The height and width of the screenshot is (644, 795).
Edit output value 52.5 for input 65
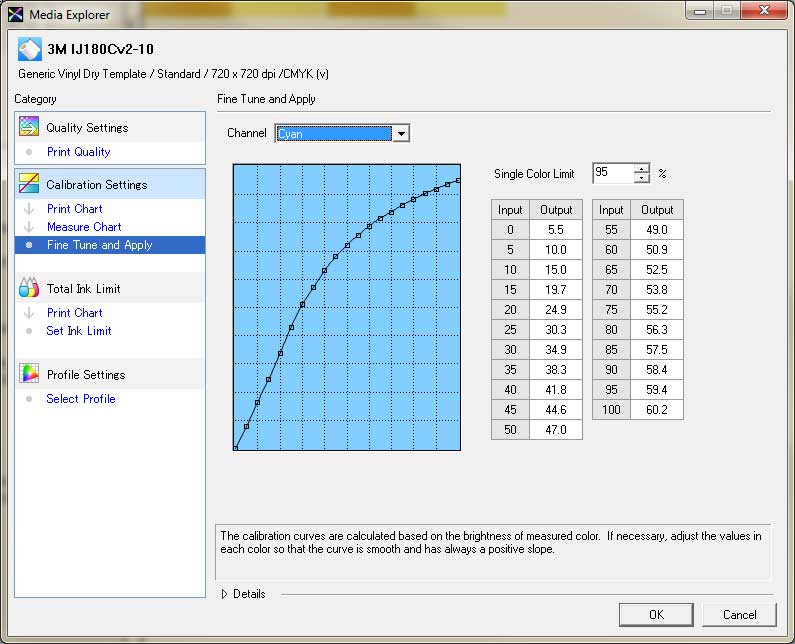(x=657, y=270)
